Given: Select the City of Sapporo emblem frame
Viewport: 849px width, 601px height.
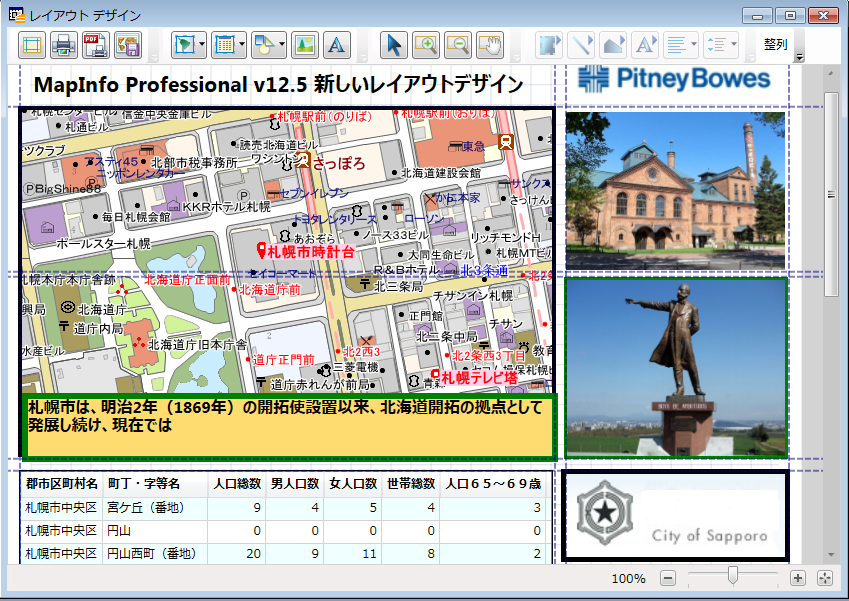Looking at the screenshot, I should (675, 516).
